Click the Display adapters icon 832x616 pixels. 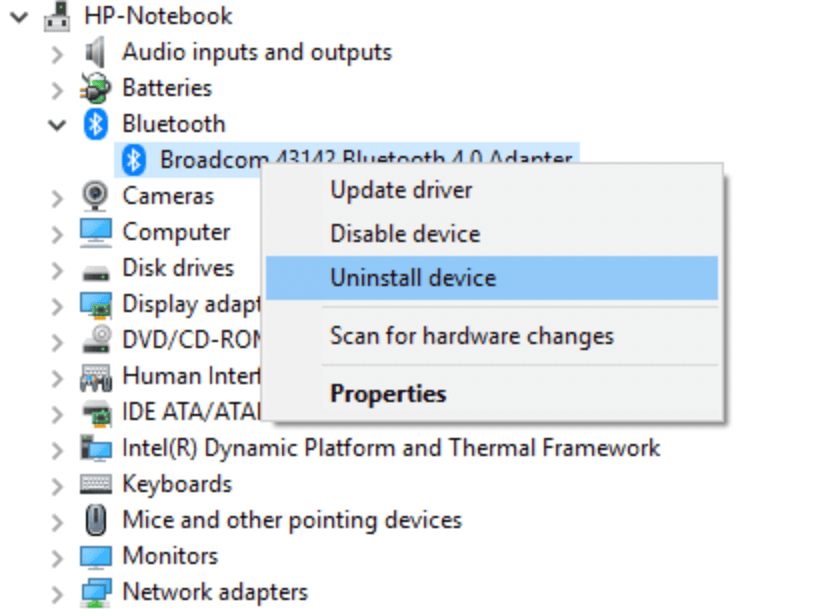[97, 304]
